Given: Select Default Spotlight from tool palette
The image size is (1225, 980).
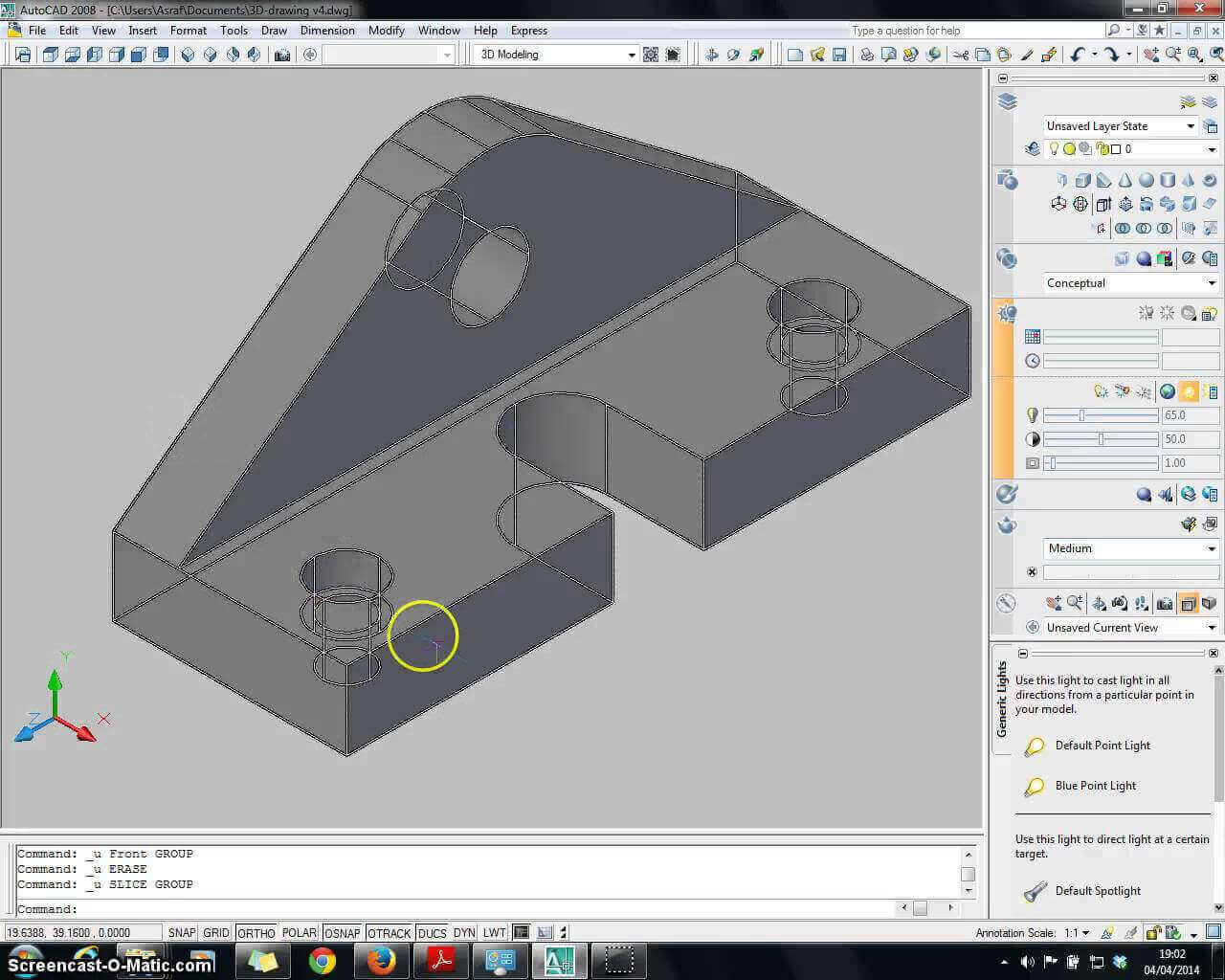Looking at the screenshot, I should click(1098, 891).
